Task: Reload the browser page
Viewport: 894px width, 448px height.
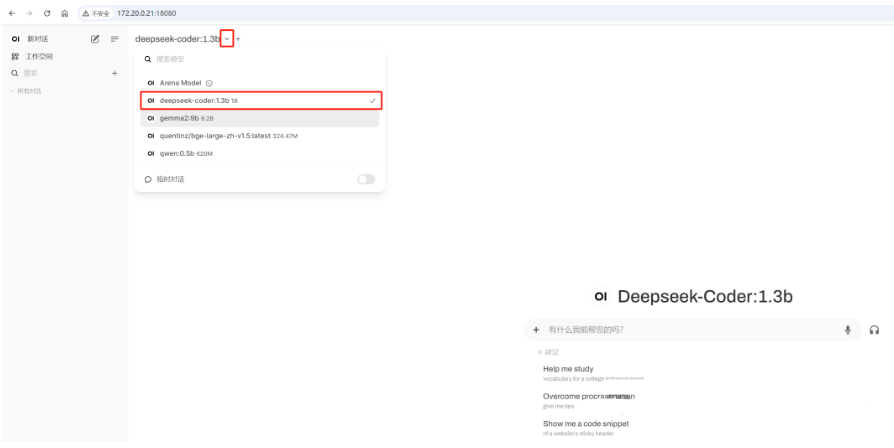Action: click(x=47, y=13)
